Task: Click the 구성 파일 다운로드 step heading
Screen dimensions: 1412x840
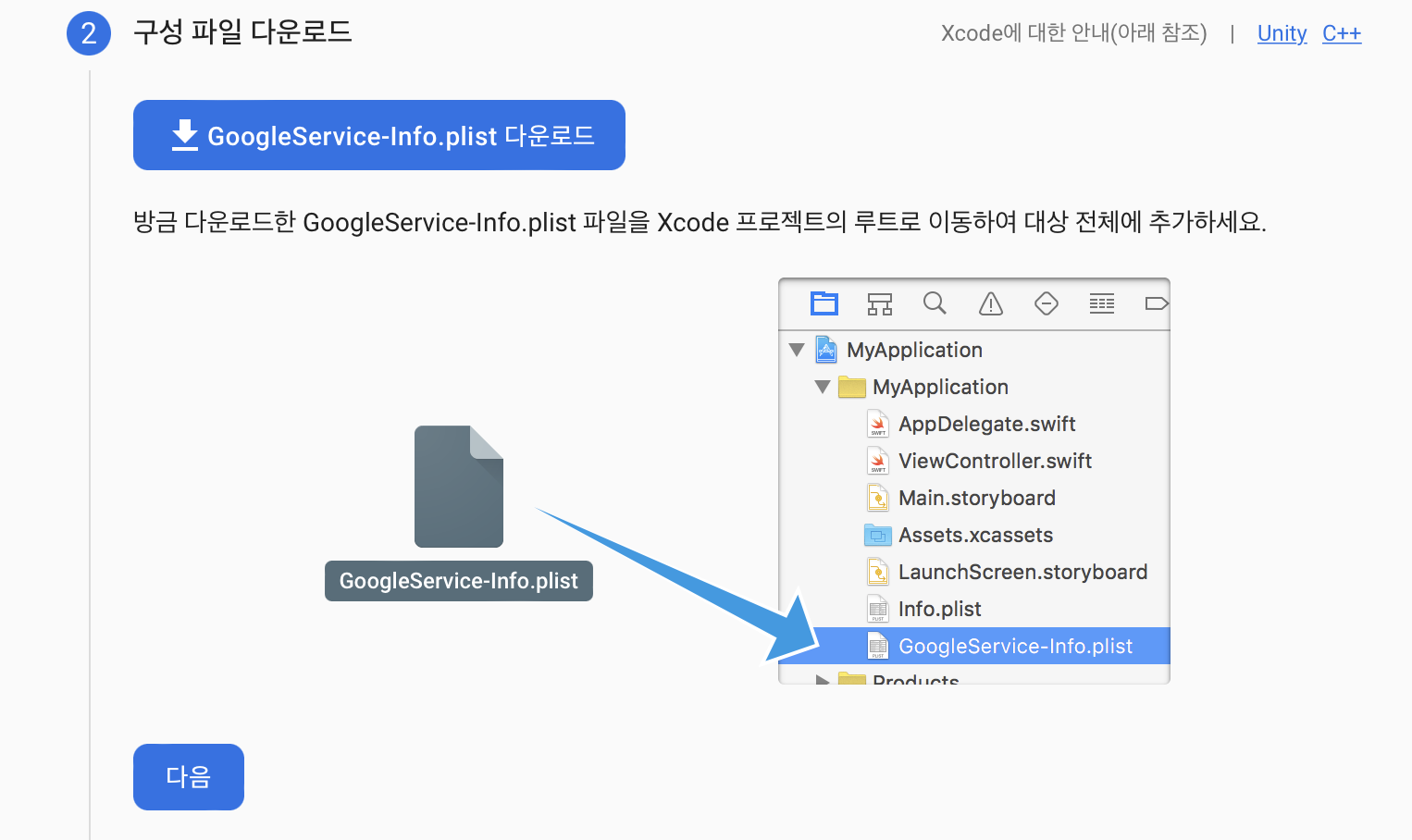Action: (242, 32)
